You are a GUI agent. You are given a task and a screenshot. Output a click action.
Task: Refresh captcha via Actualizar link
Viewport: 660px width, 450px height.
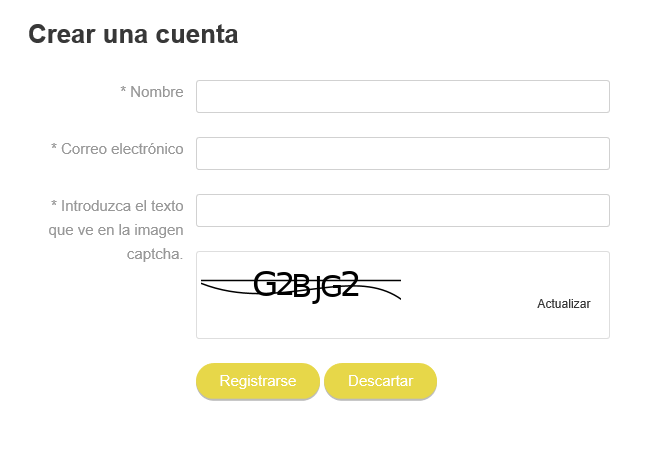click(x=564, y=304)
